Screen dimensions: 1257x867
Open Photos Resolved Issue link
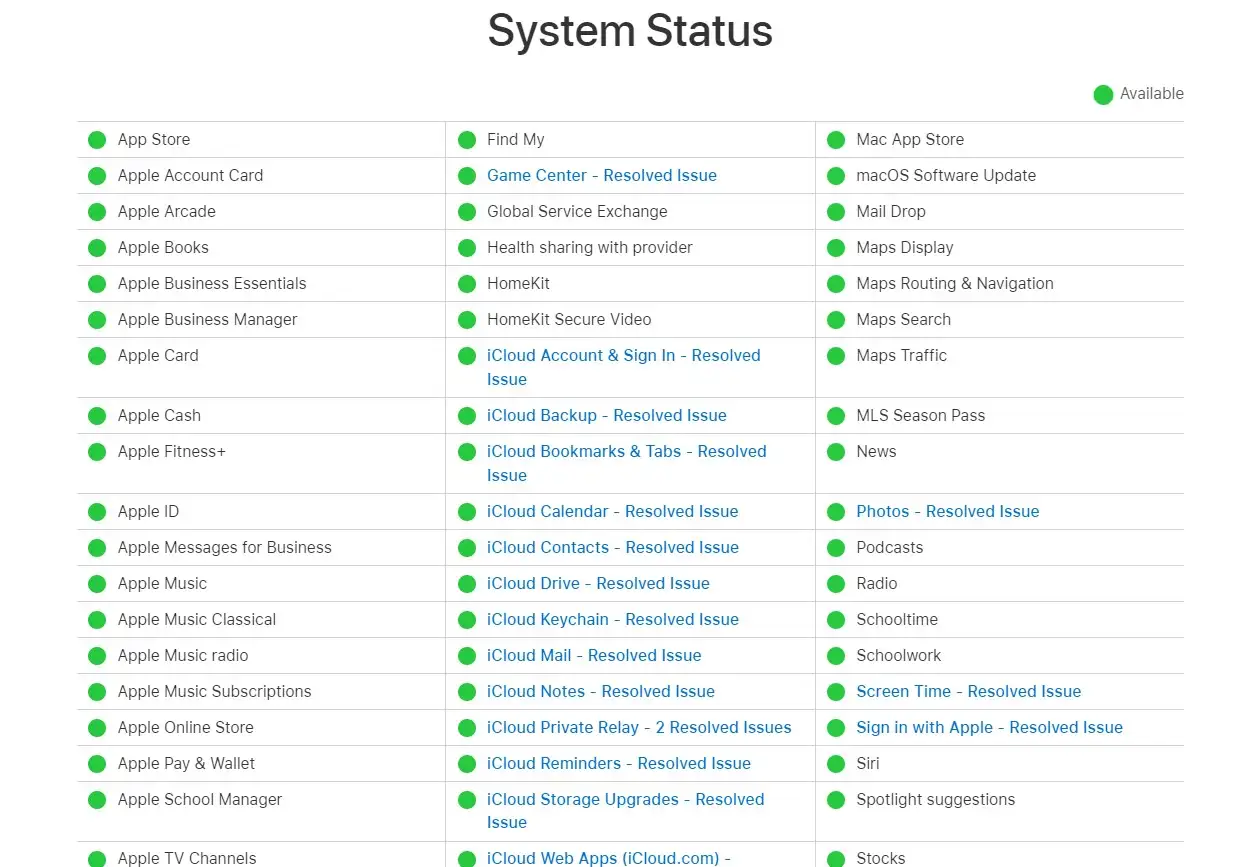[948, 511]
